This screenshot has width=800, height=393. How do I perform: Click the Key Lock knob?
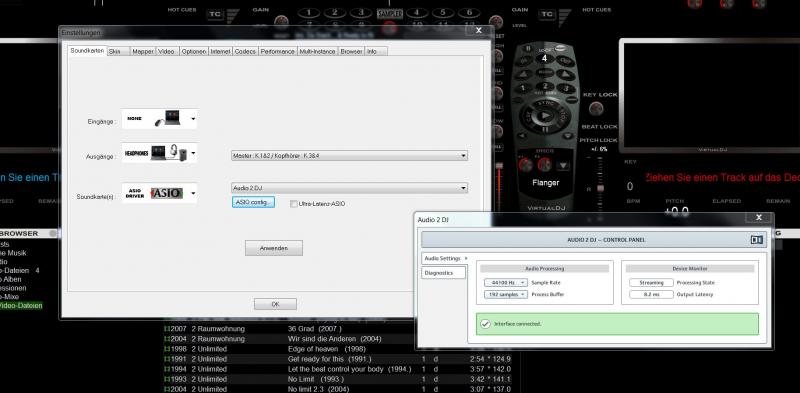tap(596, 109)
